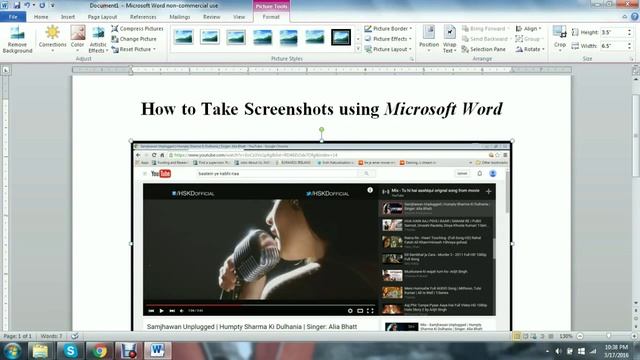Open File Explorer from the taskbar
640x360 pixels.
[40, 351]
